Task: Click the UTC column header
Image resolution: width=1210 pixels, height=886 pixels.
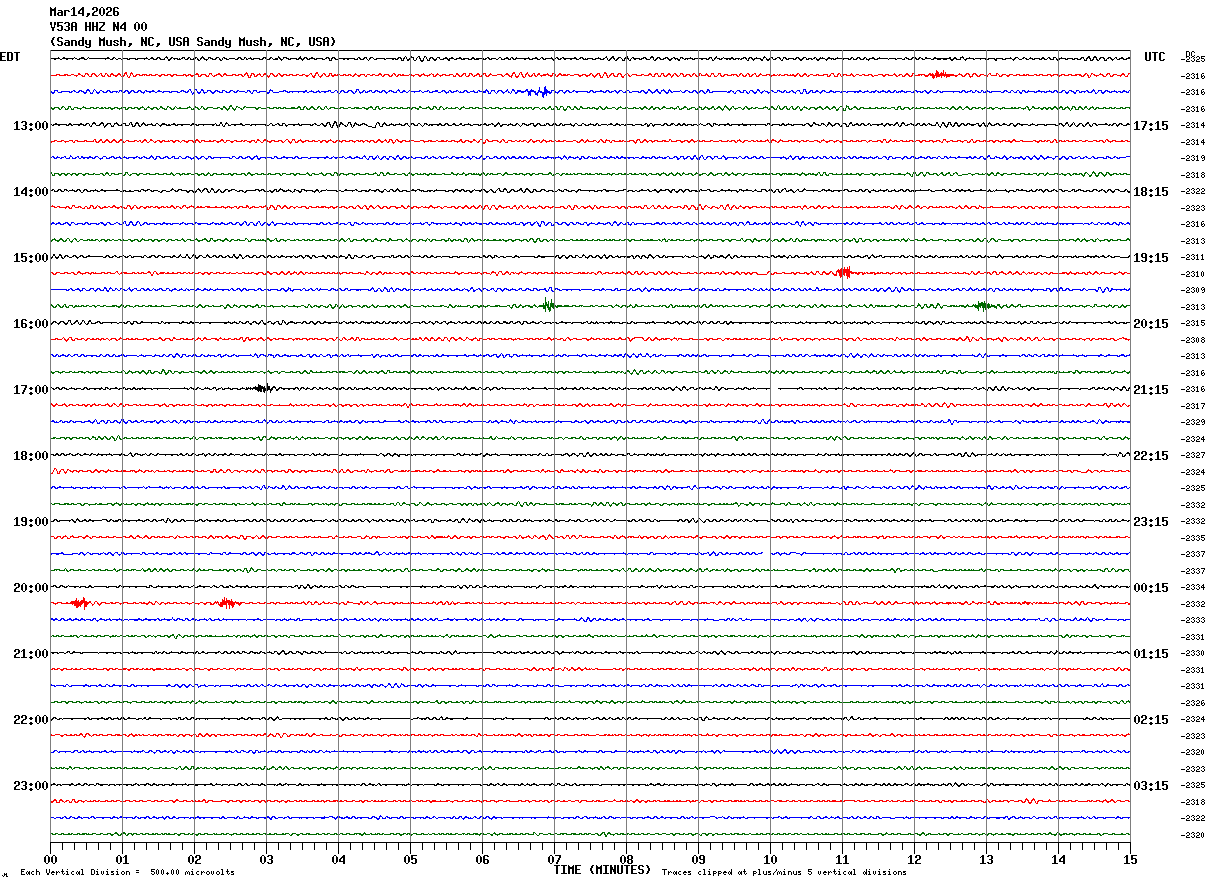Action: coord(1155,57)
